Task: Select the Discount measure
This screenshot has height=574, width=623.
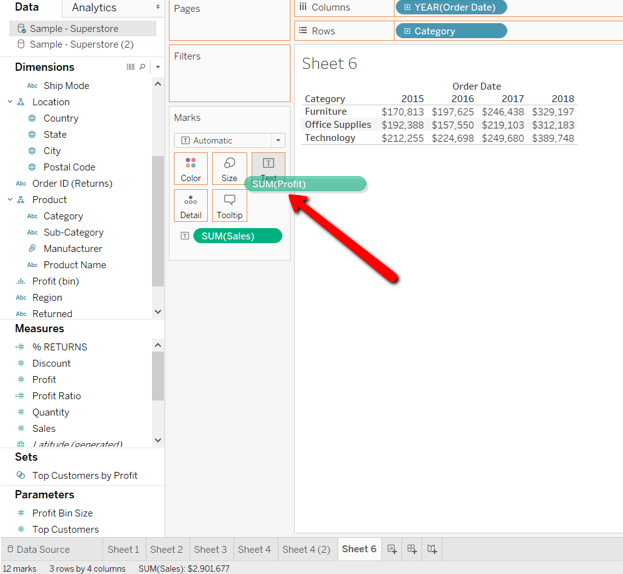Action: [51, 363]
